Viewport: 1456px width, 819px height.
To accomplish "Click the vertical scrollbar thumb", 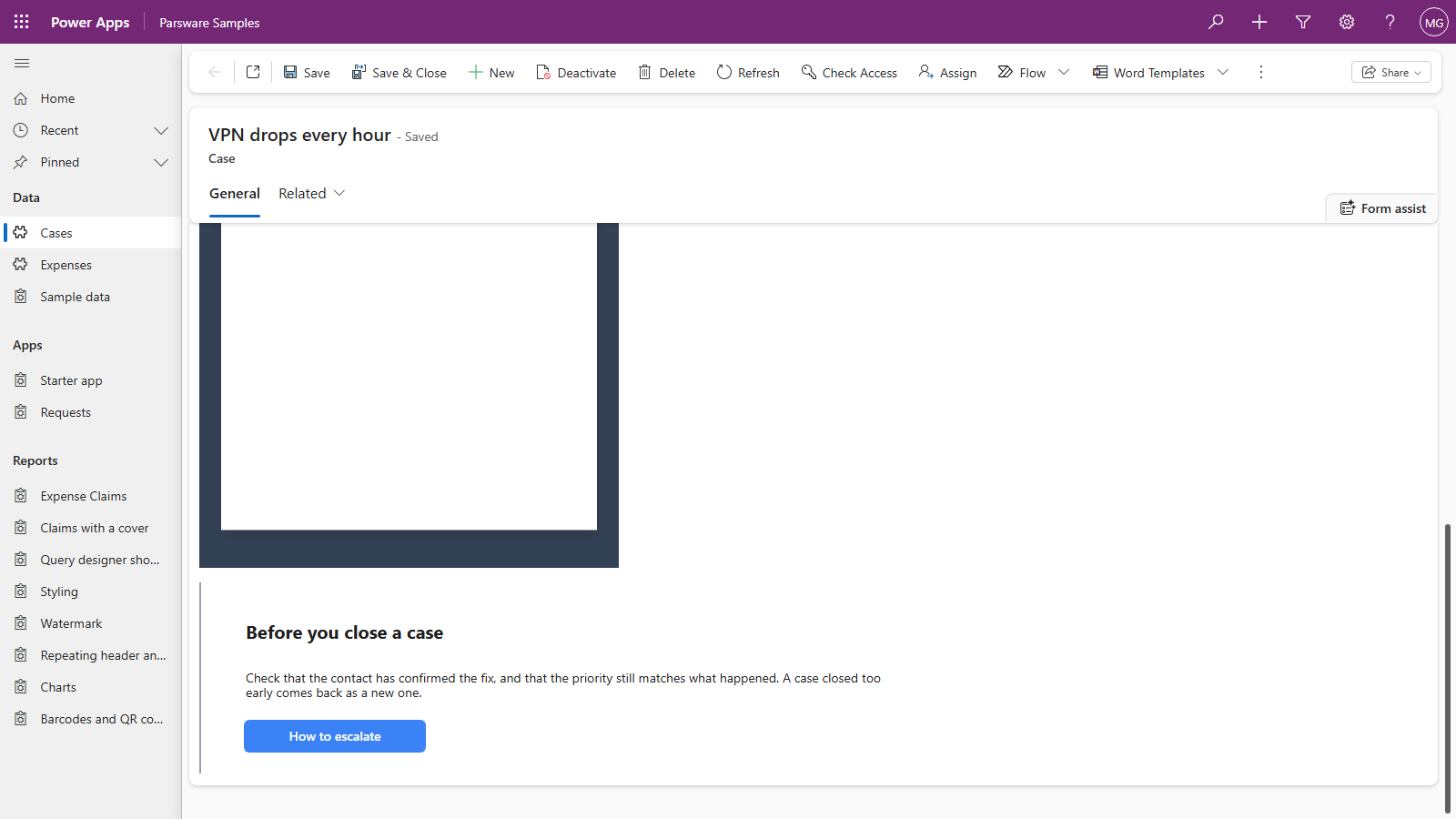I will tap(1447, 669).
